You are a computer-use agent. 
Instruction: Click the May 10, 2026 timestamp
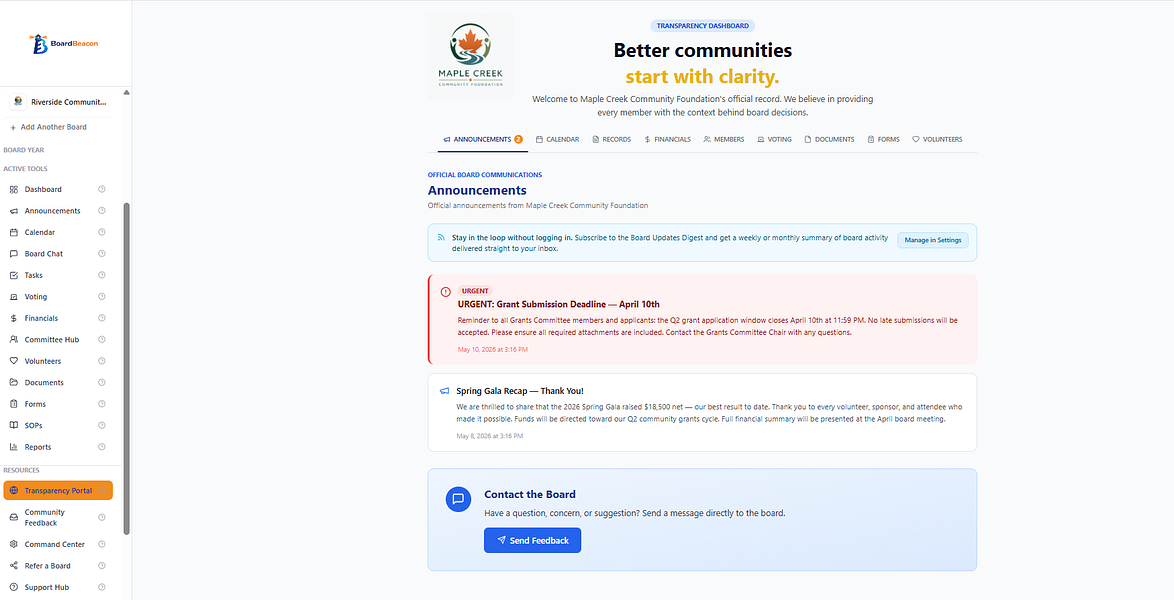click(493, 350)
